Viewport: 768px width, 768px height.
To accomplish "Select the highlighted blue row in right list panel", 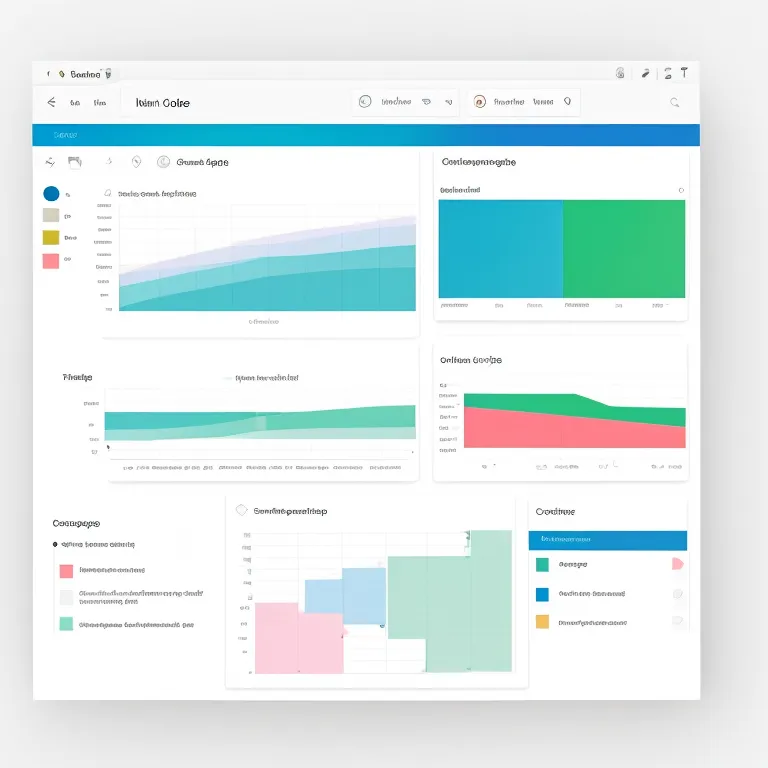I will [607, 540].
